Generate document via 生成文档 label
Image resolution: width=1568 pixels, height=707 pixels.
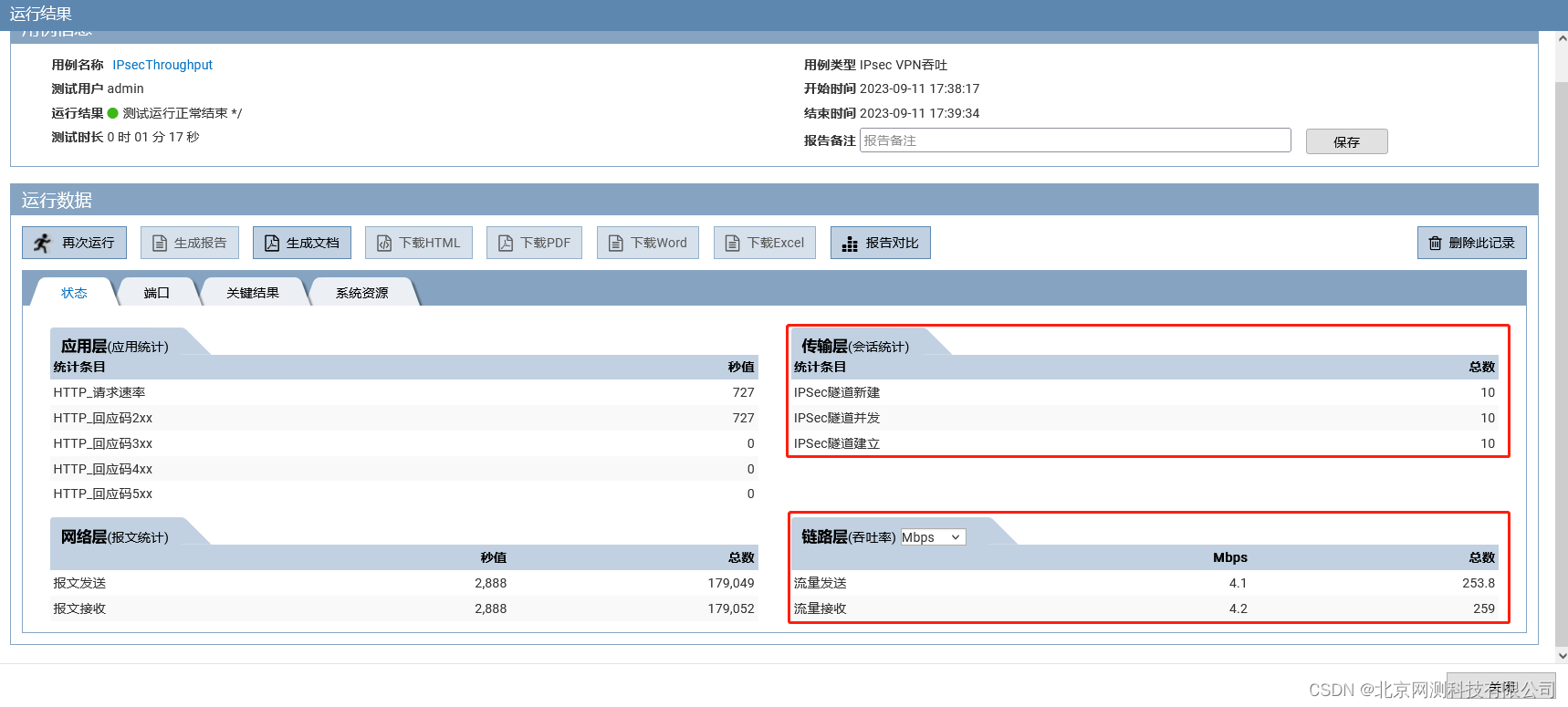(312, 243)
